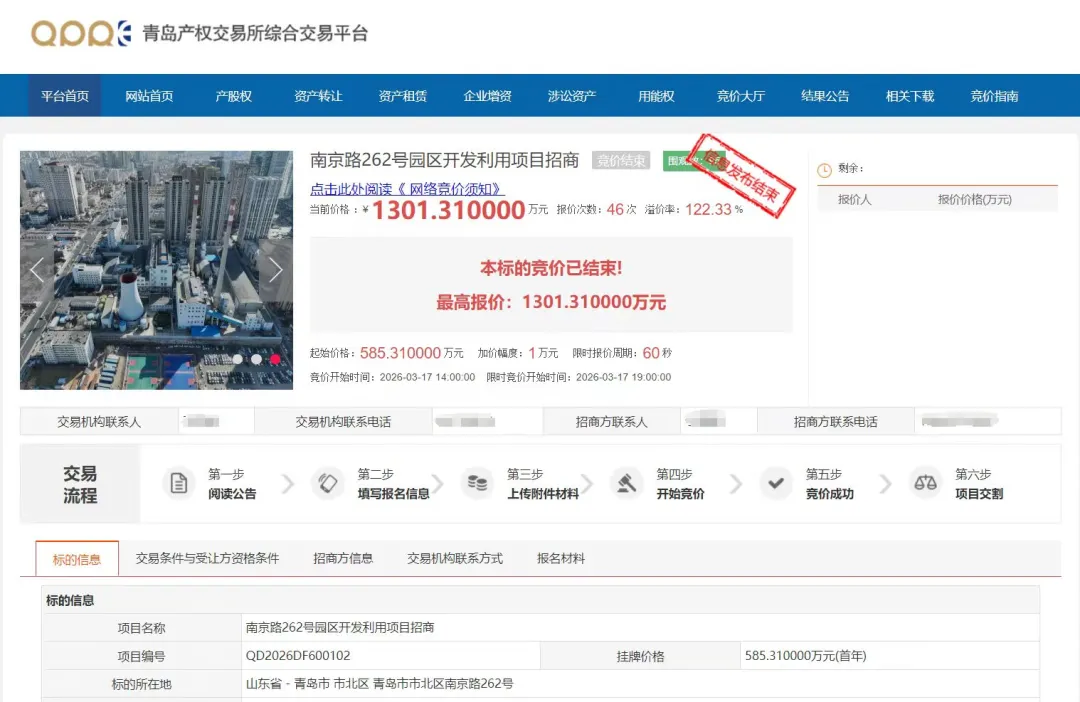Click the current price 1301.310000
This screenshot has width=1080, height=702.
[449, 210]
